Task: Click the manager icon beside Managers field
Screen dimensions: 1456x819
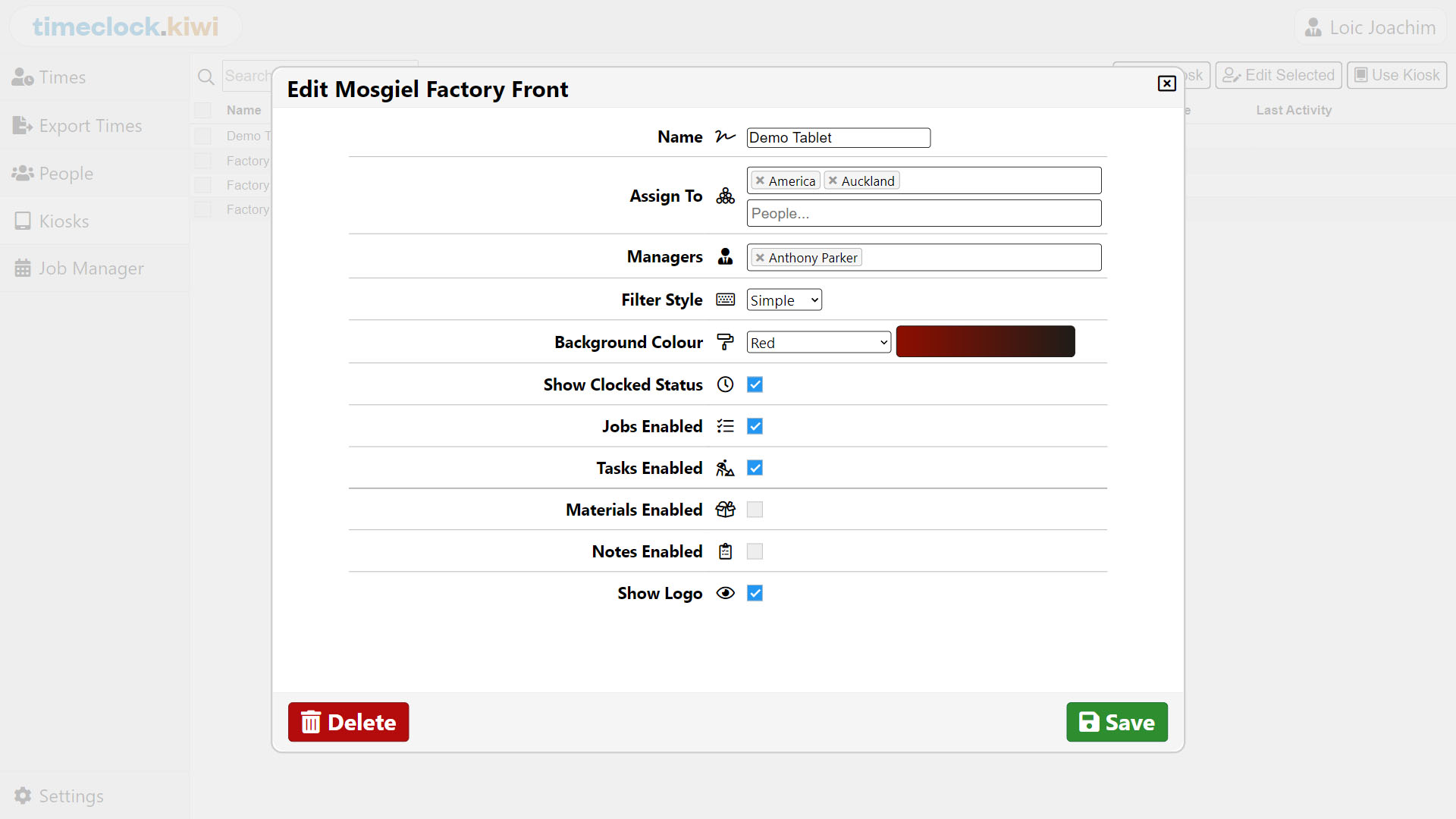Action: click(x=725, y=256)
